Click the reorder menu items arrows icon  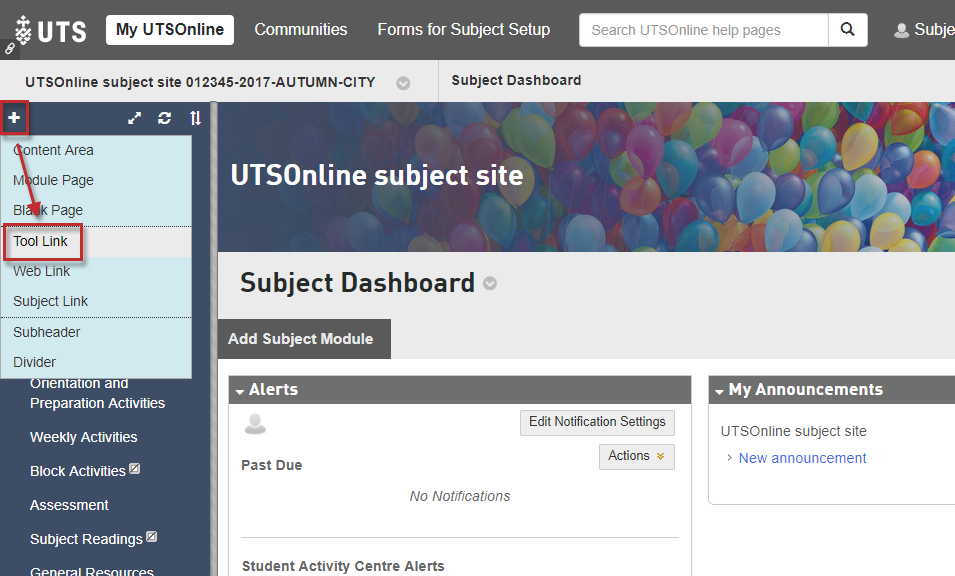coord(195,118)
